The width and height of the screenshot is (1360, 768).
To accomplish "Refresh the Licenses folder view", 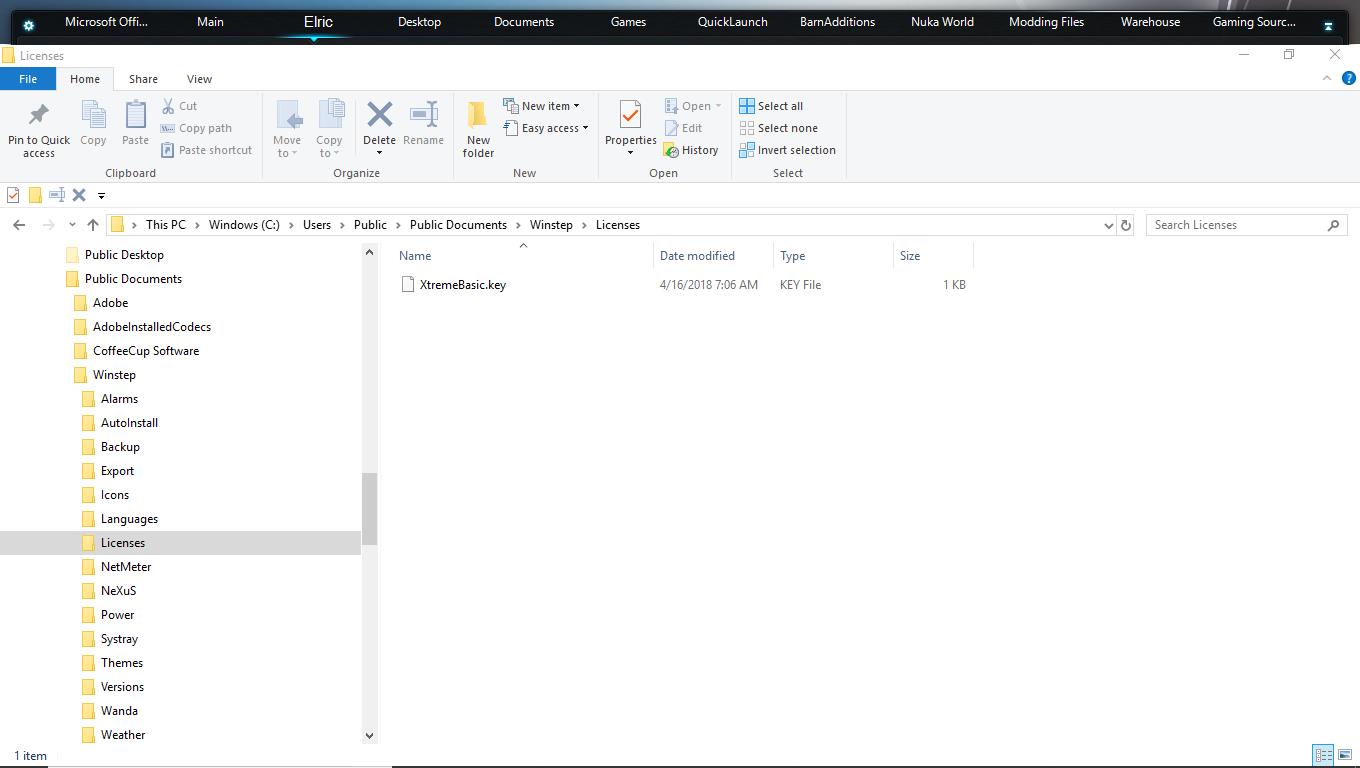I will coord(1125,225).
